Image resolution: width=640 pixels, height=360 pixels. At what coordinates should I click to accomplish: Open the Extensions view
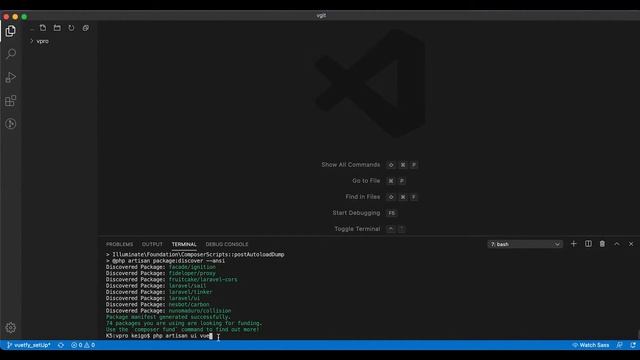click(11, 100)
